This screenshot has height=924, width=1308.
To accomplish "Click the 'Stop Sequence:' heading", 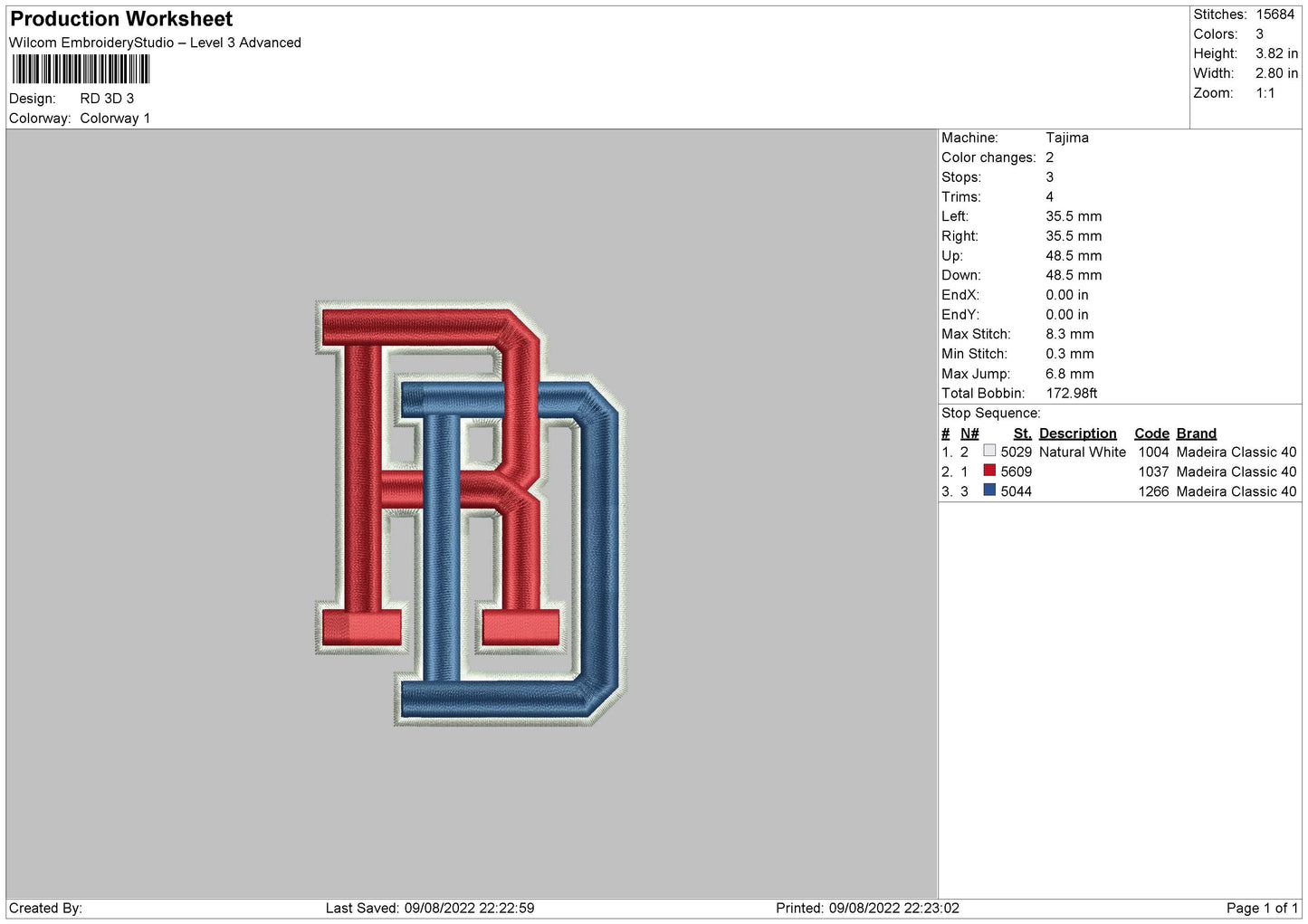I will pyautogui.click(x=991, y=414).
